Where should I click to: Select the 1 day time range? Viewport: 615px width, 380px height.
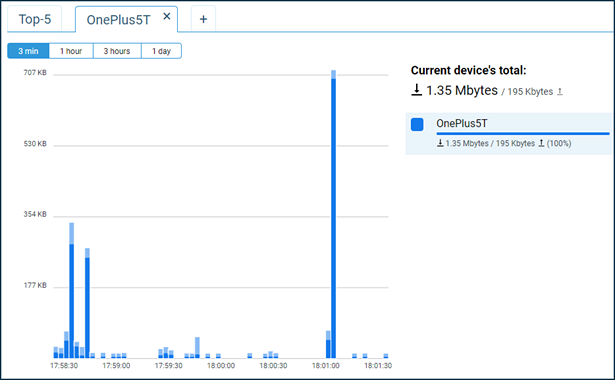pos(161,51)
